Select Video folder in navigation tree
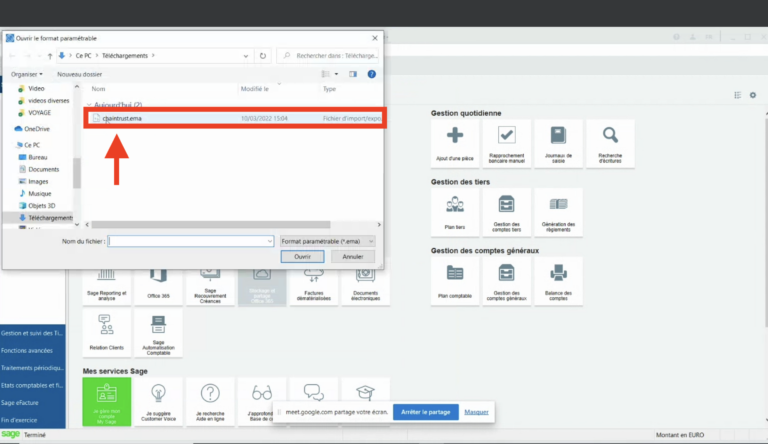 coord(36,88)
